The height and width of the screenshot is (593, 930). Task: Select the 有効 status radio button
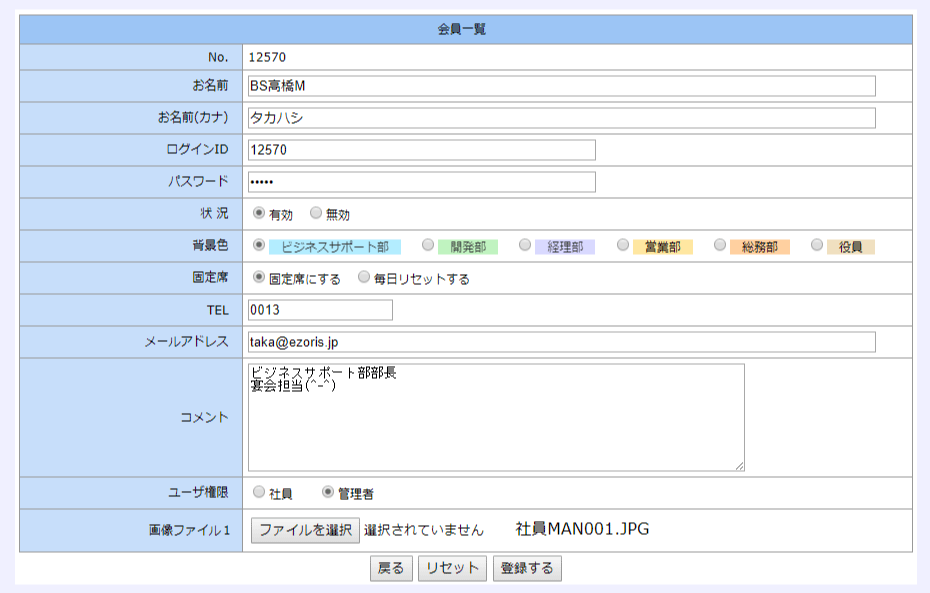(x=259, y=213)
